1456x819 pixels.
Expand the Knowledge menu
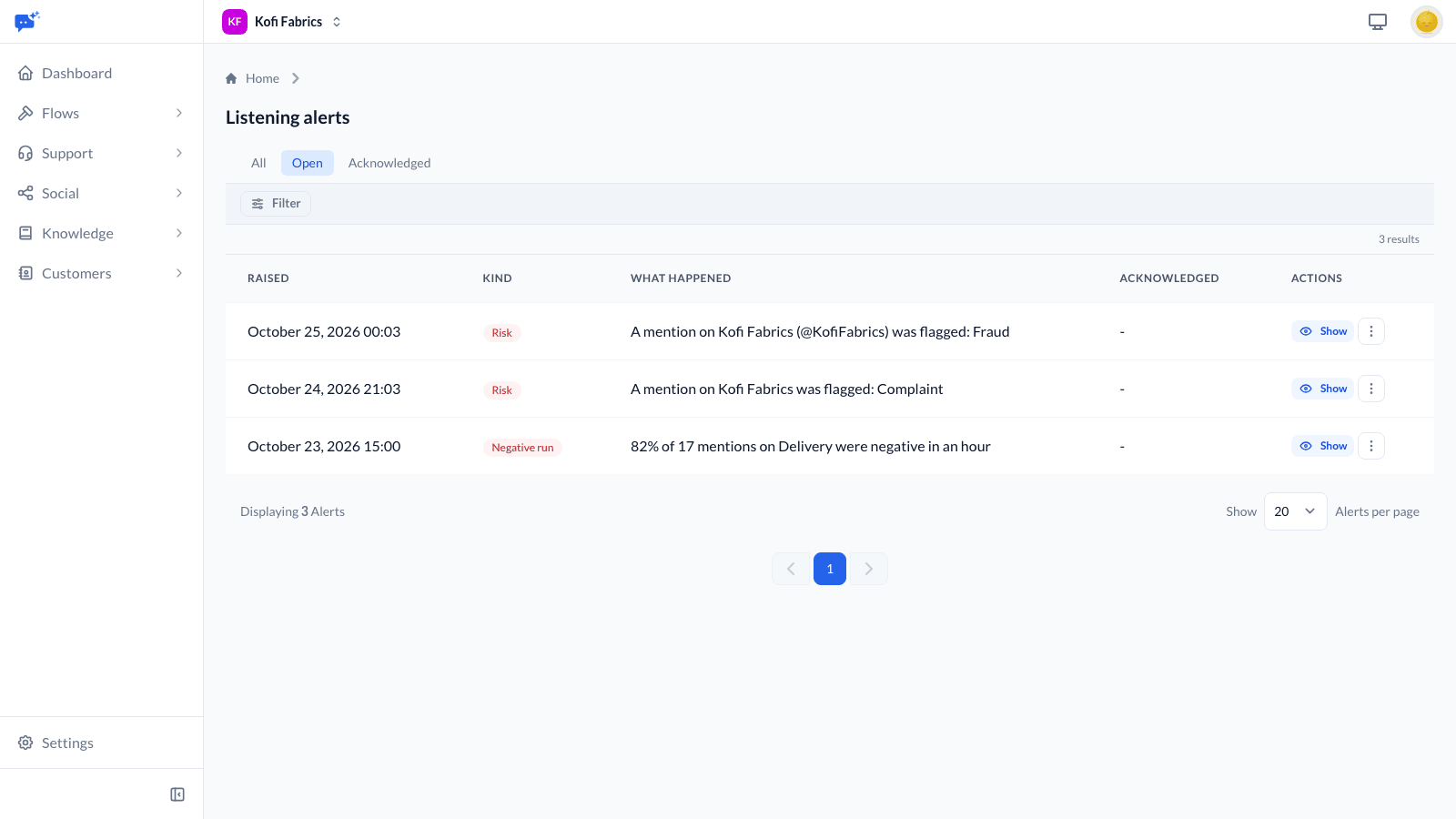(x=101, y=233)
